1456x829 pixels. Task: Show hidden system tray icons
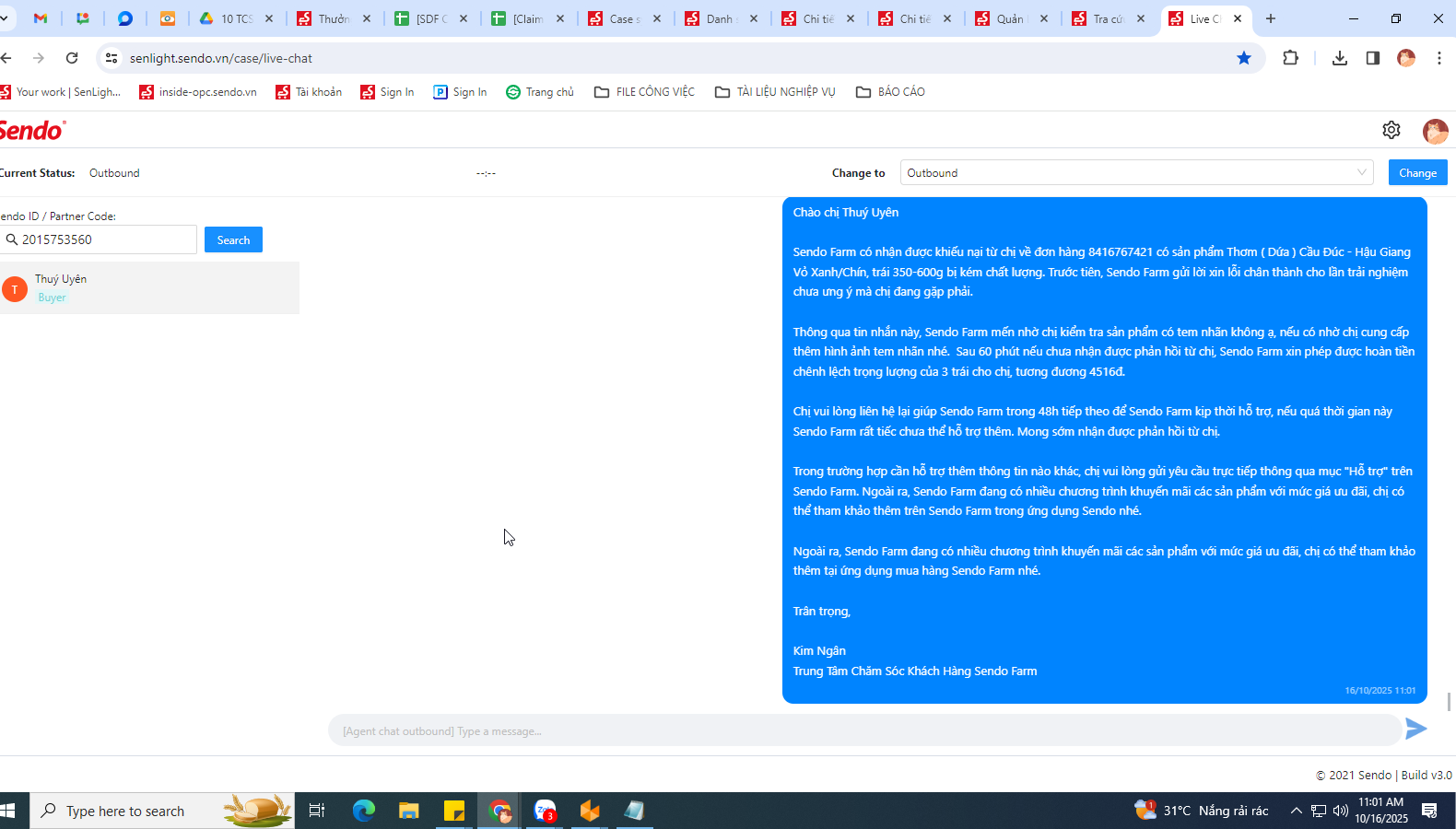point(1296,811)
